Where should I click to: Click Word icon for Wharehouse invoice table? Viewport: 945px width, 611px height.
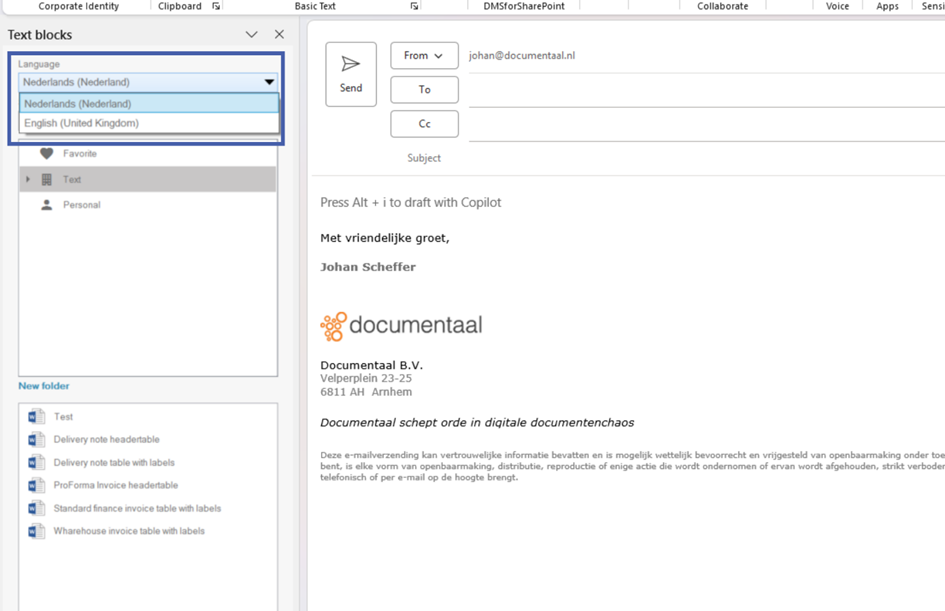point(36,531)
